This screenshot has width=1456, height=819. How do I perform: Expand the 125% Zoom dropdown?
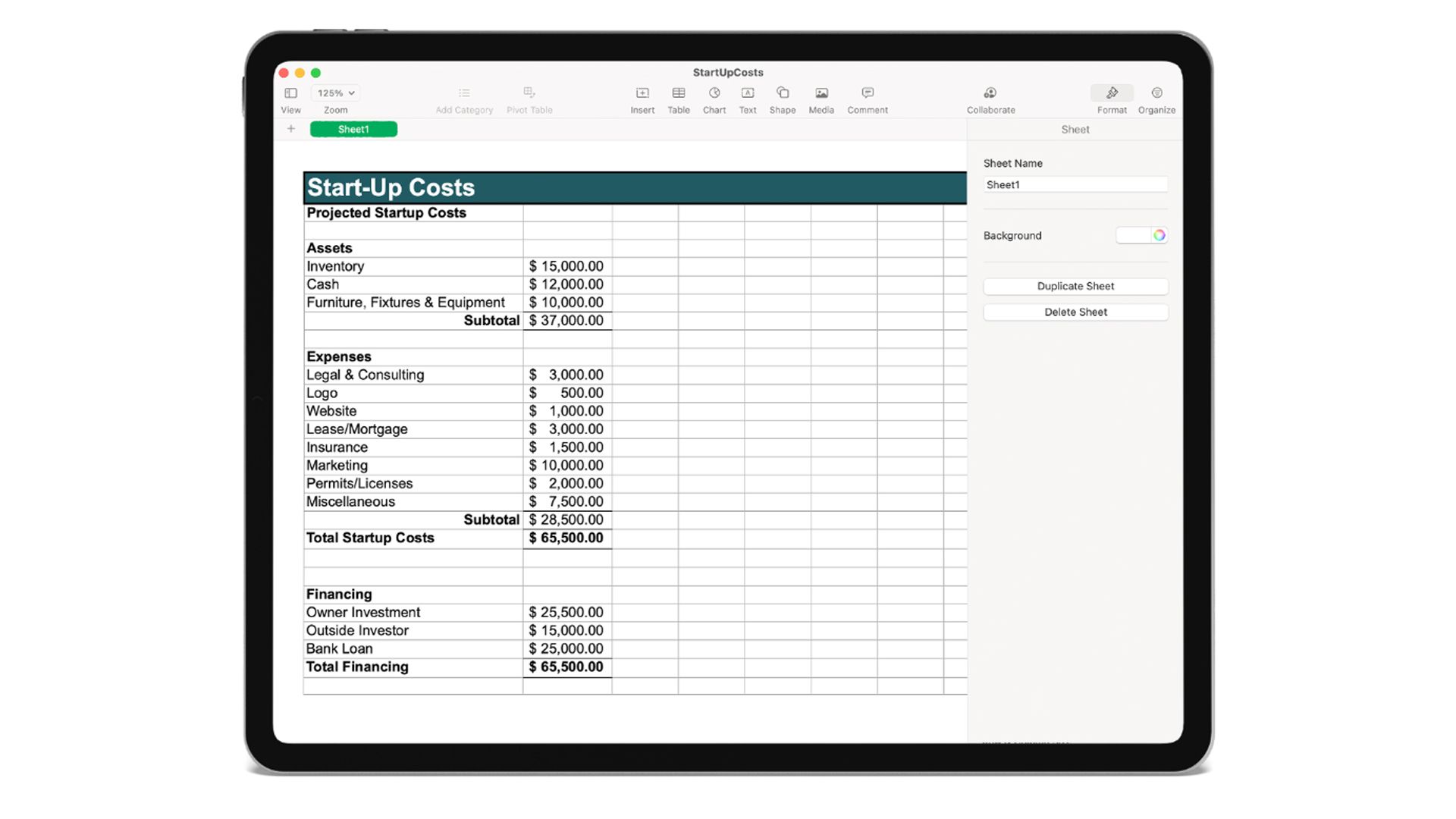click(x=336, y=93)
